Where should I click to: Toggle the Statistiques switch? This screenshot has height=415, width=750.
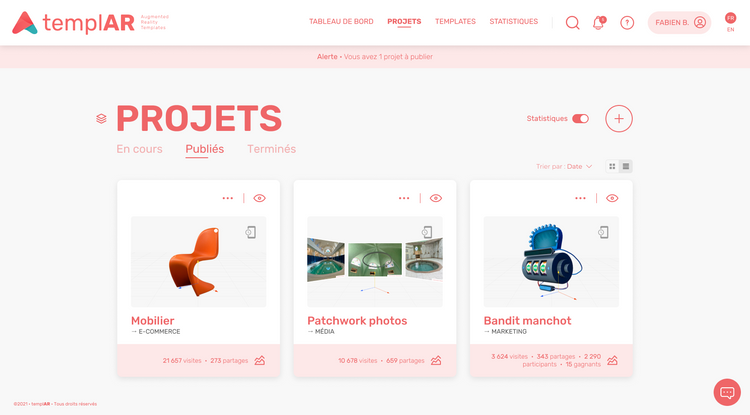coord(581,119)
